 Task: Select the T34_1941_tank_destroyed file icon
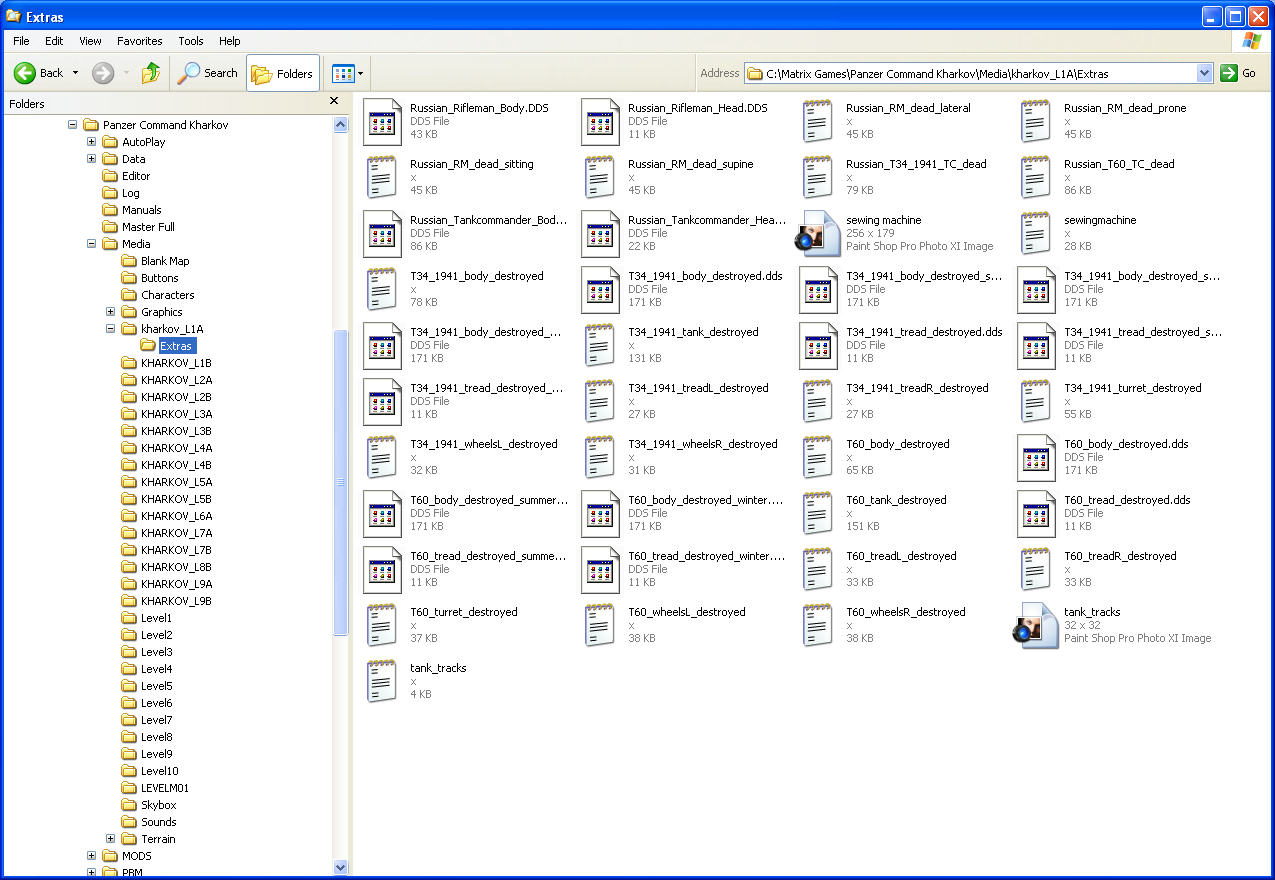coord(600,345)
